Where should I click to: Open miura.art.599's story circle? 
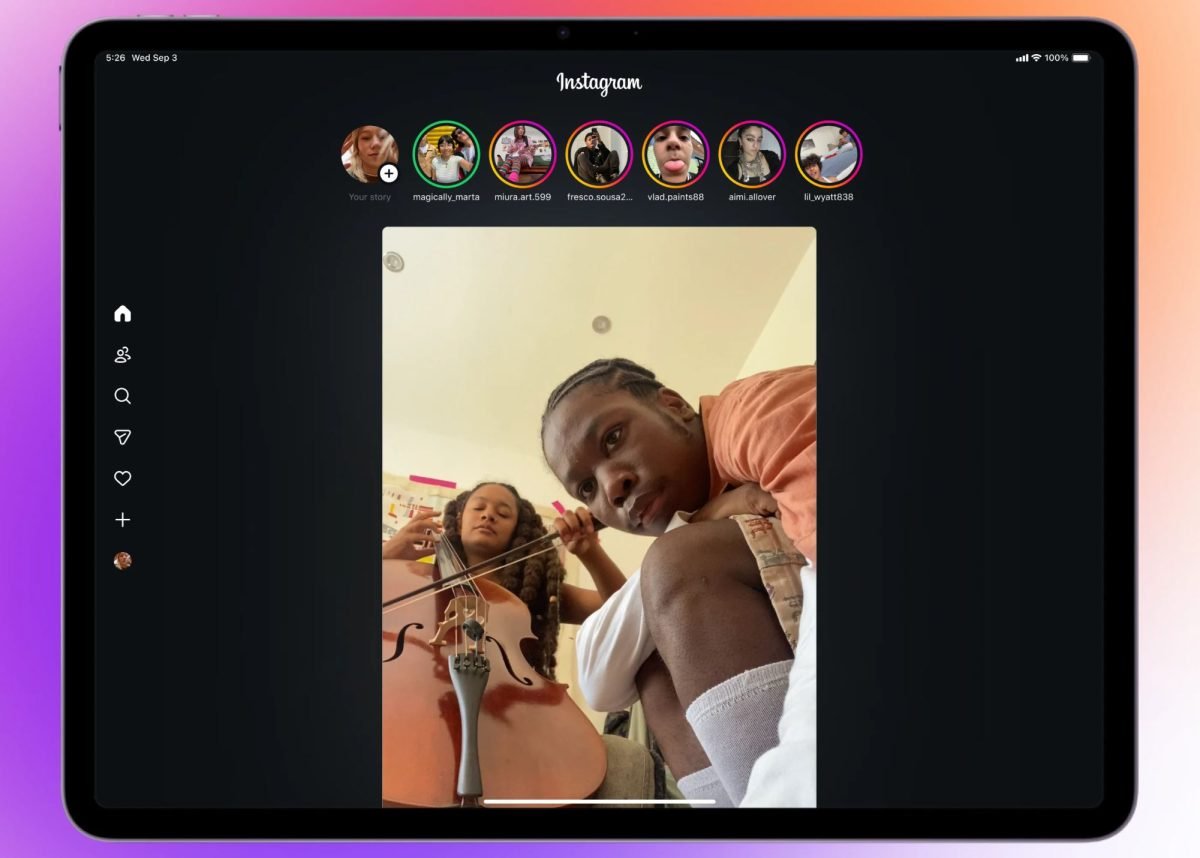[523, 153]
